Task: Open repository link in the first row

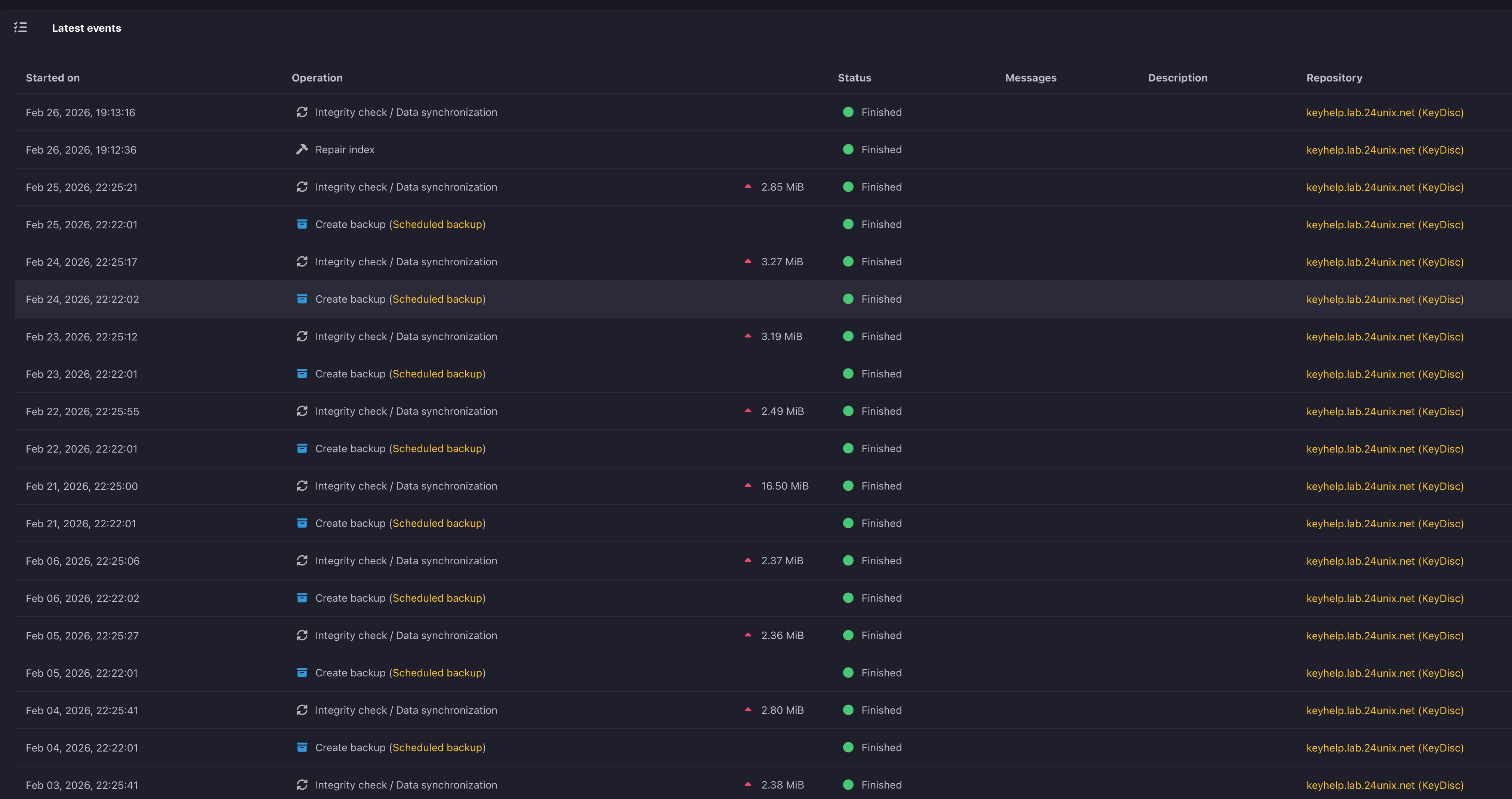Action: click(1385, 112)
